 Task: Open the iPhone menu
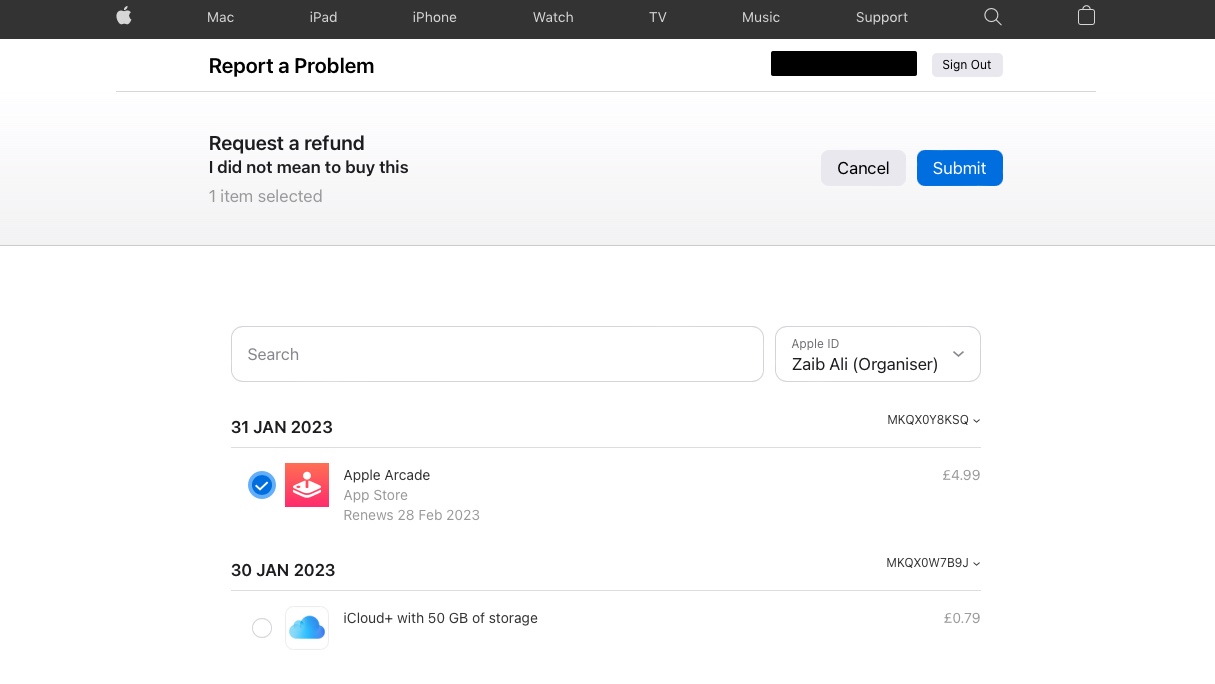(x=434, y=17)
